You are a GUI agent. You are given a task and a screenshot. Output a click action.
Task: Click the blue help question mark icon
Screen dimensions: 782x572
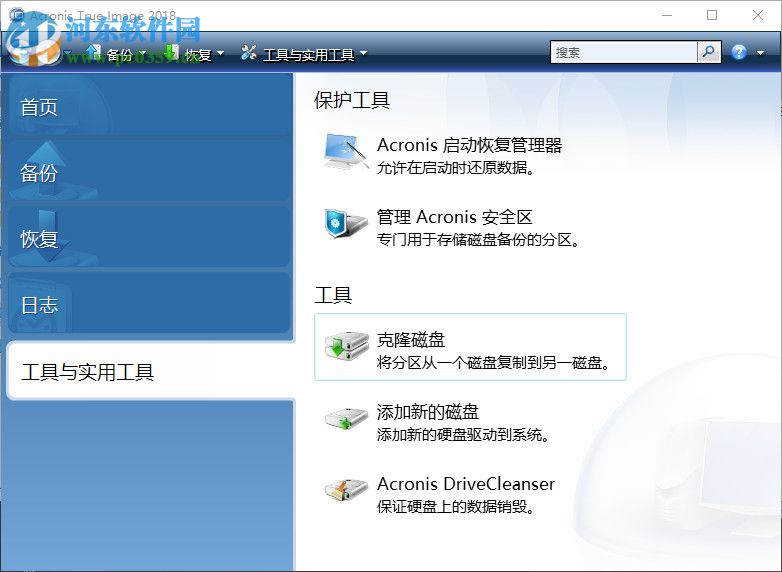tap(739, 52)
